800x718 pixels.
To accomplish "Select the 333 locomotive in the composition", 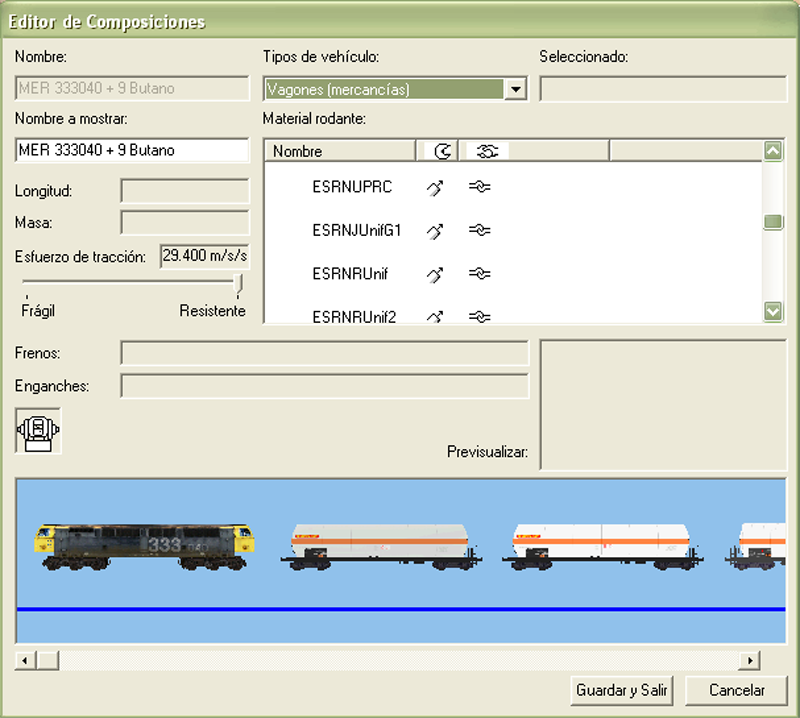I will coord(147,546).
